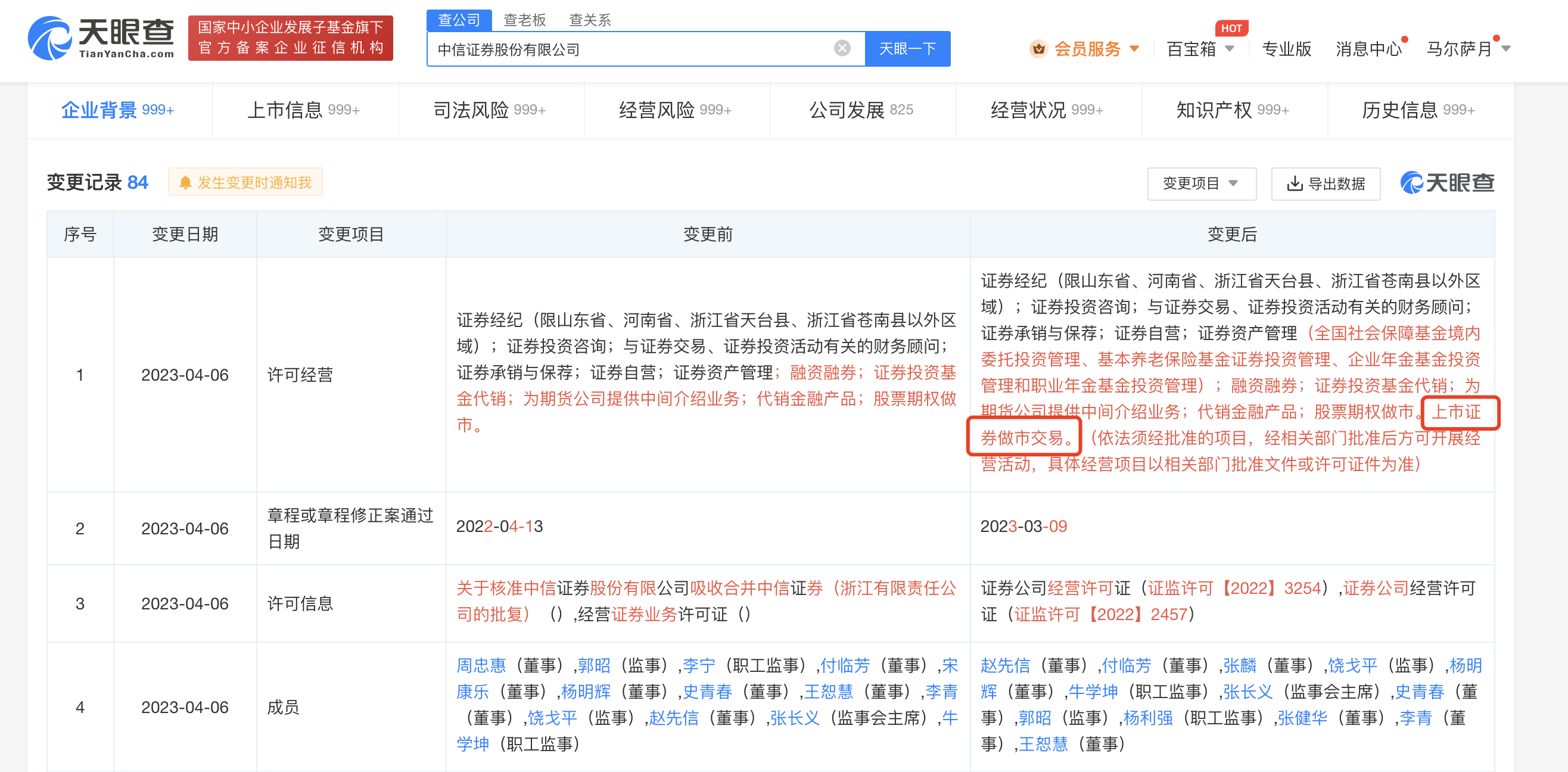Open the 周忠惠 director profile link

tap(481, 665)
